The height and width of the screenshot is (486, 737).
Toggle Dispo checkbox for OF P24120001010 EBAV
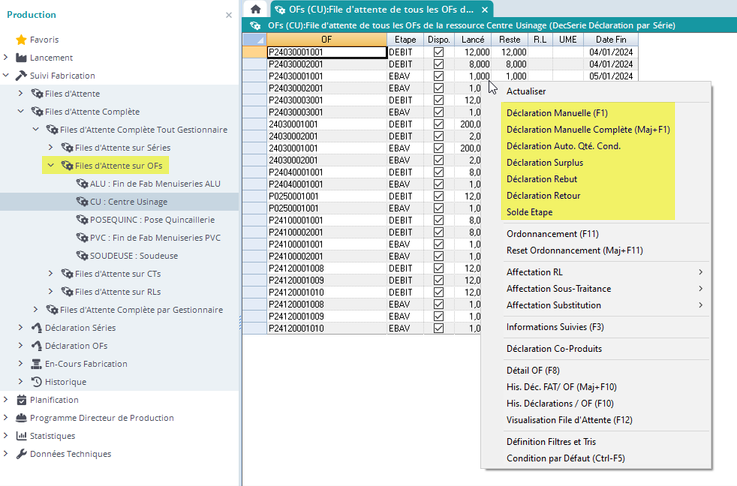coord(438,328)
